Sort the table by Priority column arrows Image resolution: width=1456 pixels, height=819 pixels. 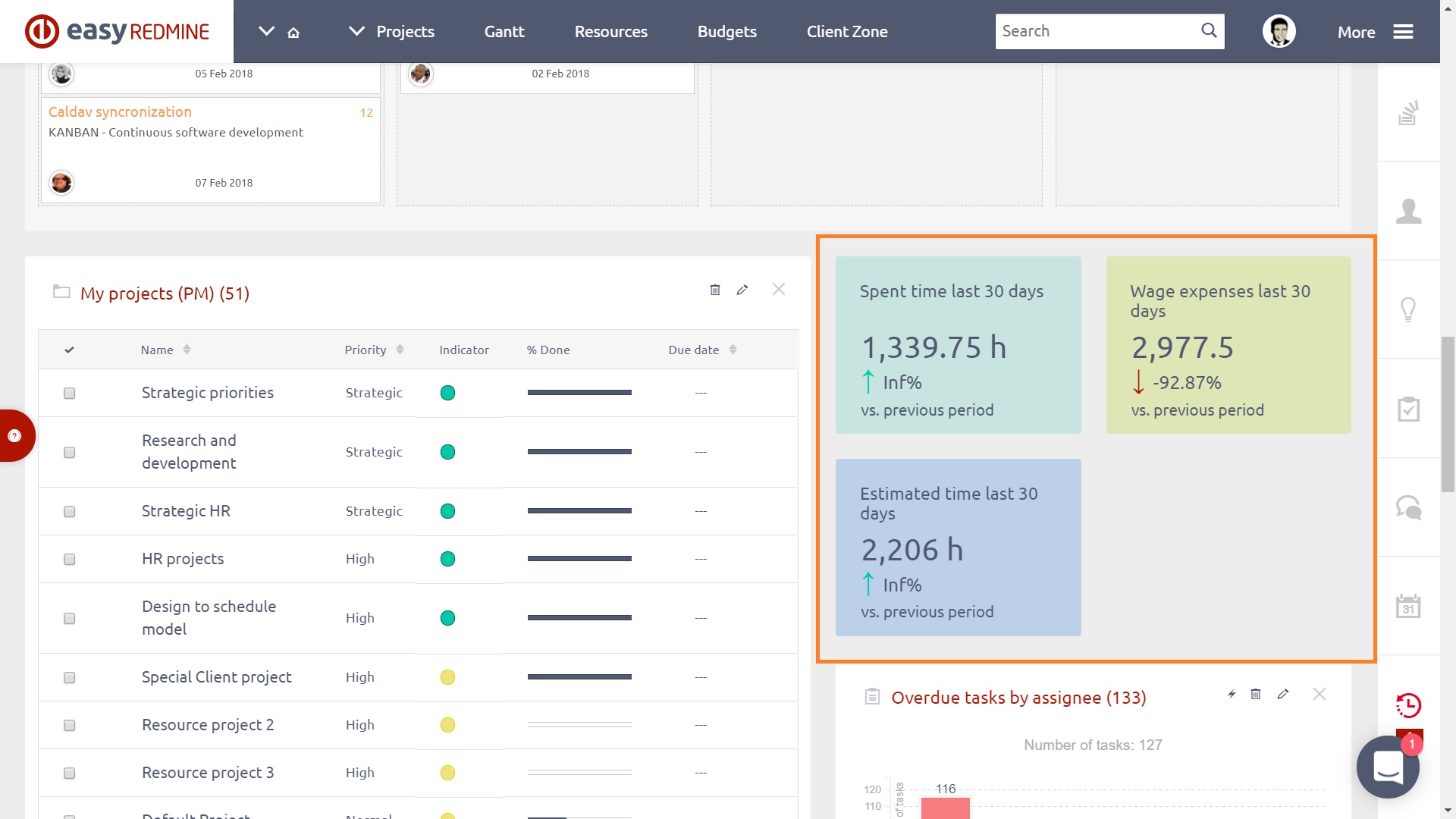tap(400, 350)
